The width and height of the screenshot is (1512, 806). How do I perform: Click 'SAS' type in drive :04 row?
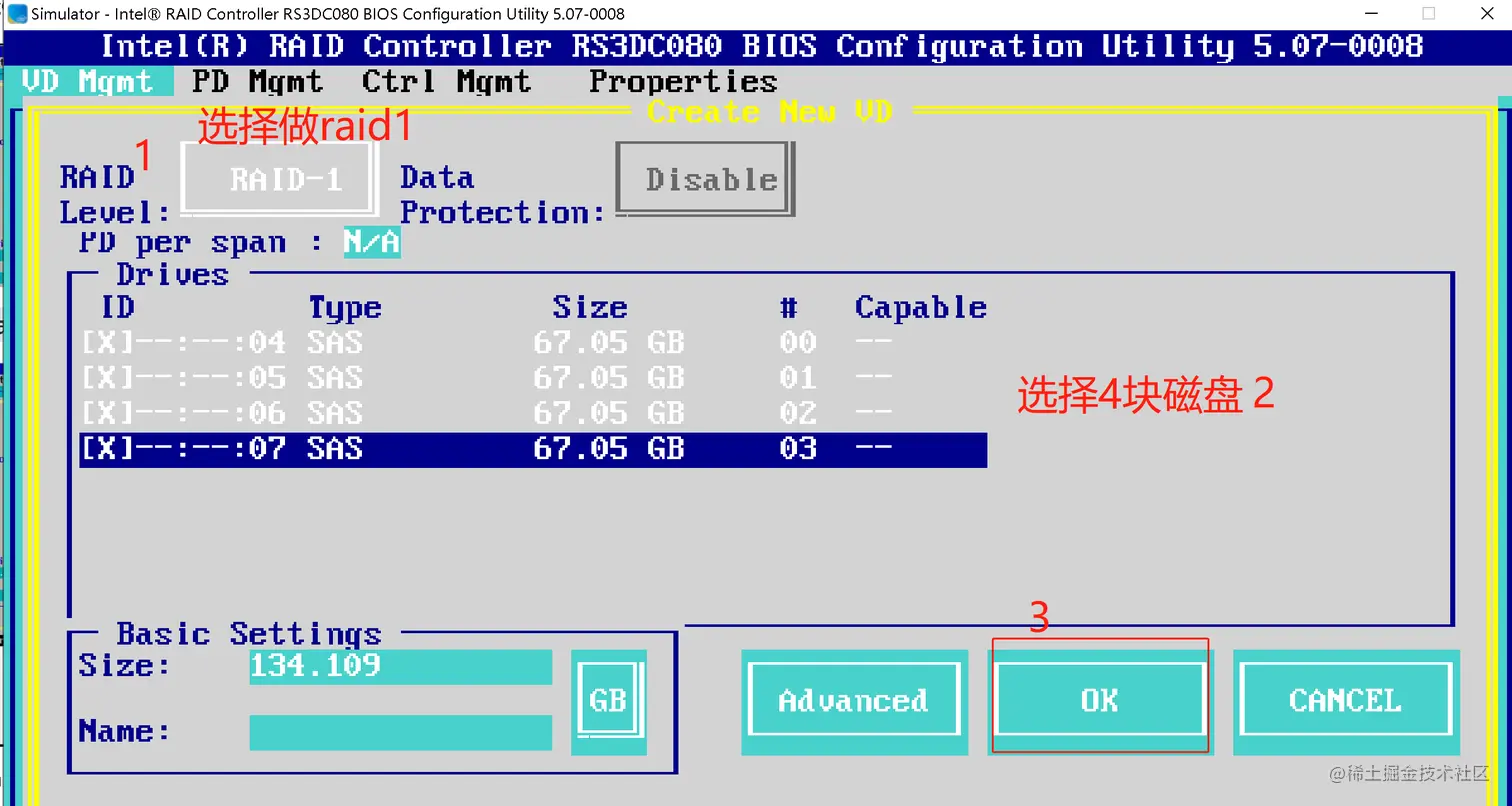[335, 343]
